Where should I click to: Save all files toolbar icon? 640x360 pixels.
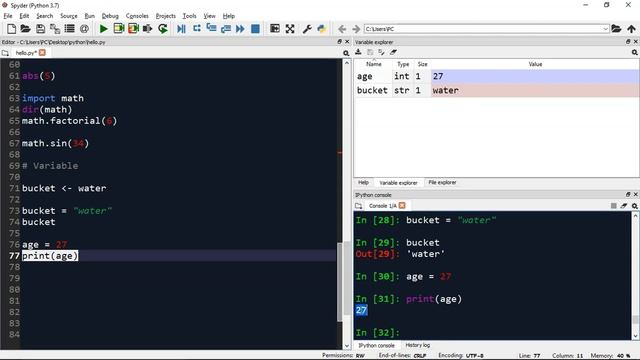[x=55, y=29]
